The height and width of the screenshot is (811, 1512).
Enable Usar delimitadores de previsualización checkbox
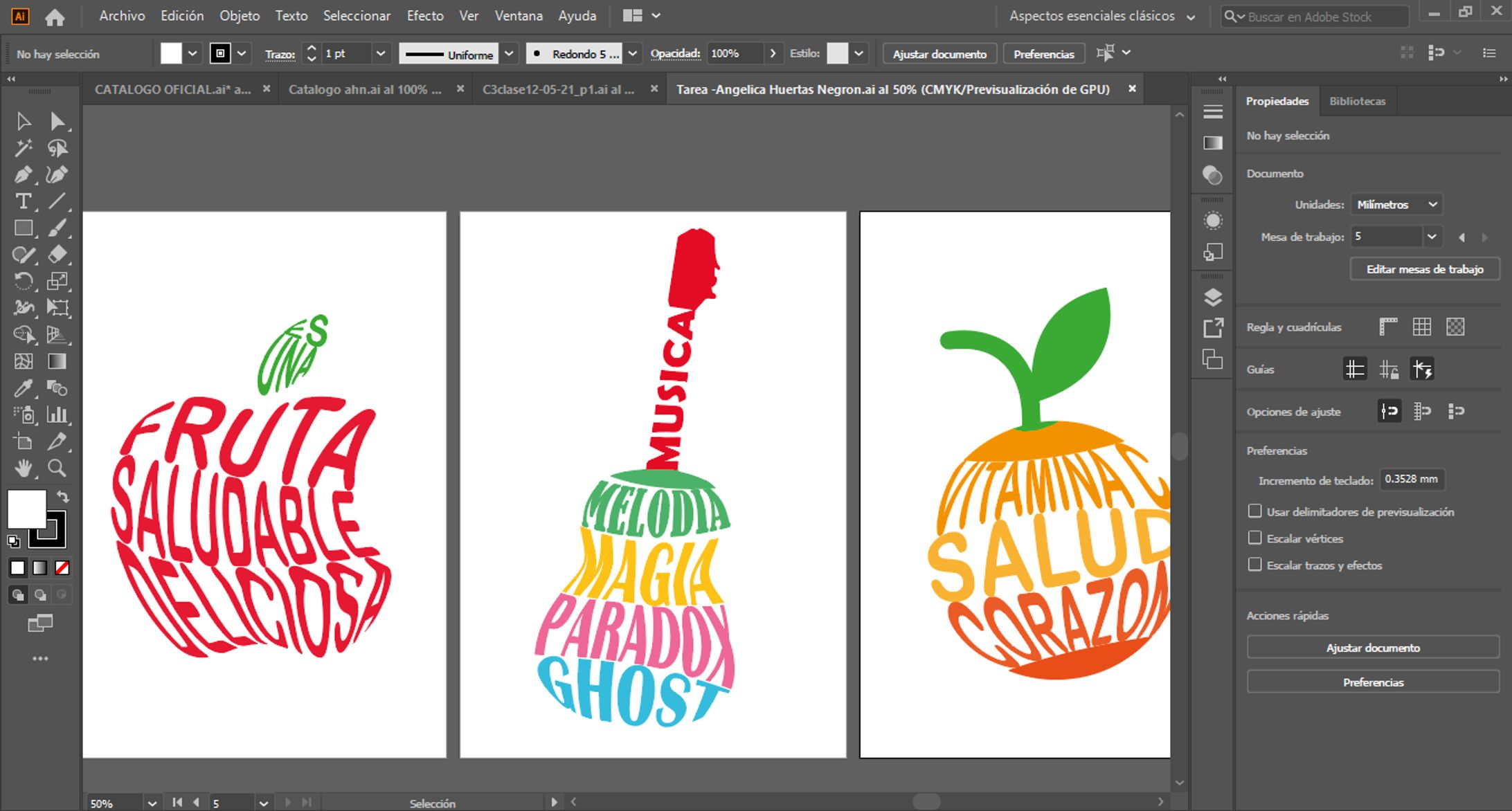1254,511
